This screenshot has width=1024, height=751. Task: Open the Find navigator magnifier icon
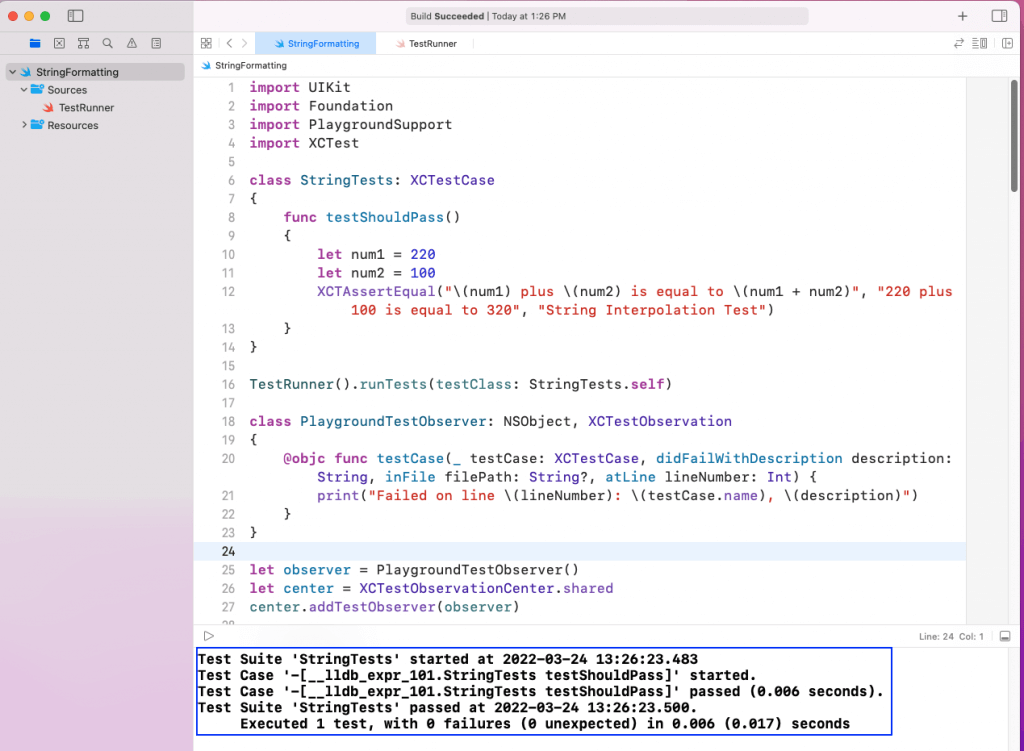[107, 43]
